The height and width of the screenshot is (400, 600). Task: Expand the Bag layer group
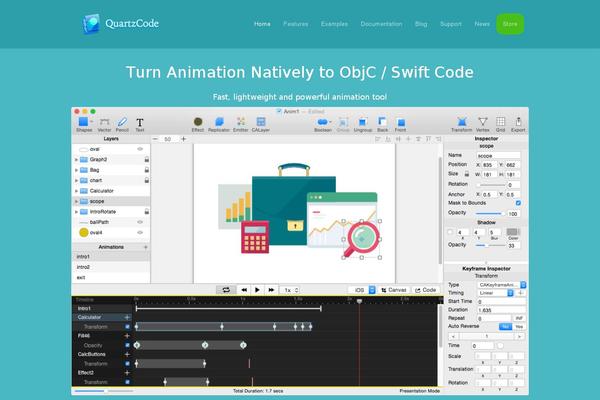coord(76,170)
